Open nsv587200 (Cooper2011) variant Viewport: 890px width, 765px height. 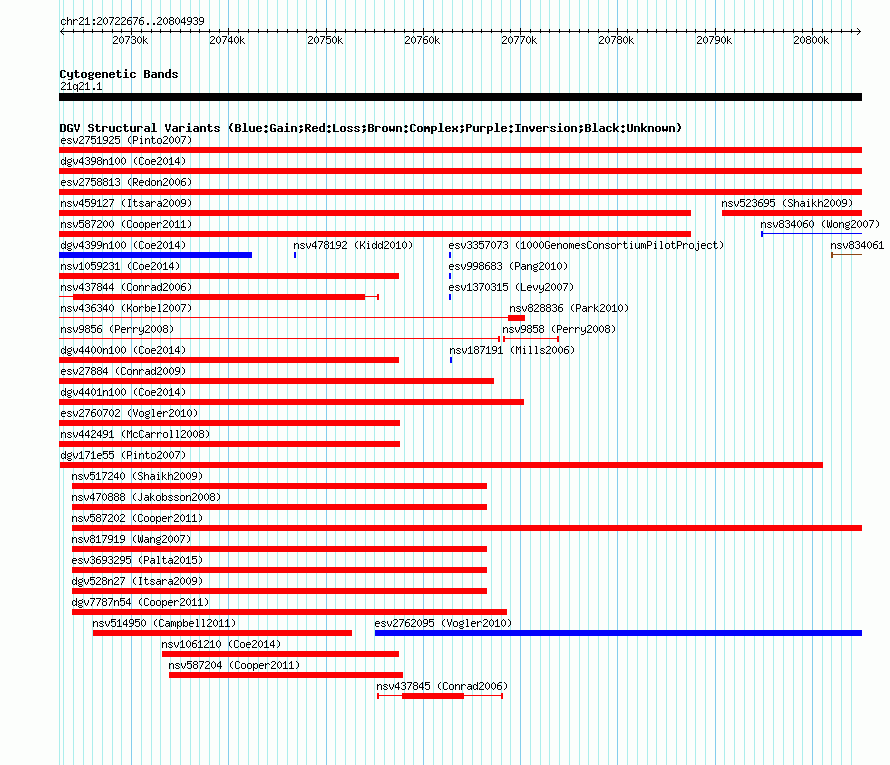[126, 224]
